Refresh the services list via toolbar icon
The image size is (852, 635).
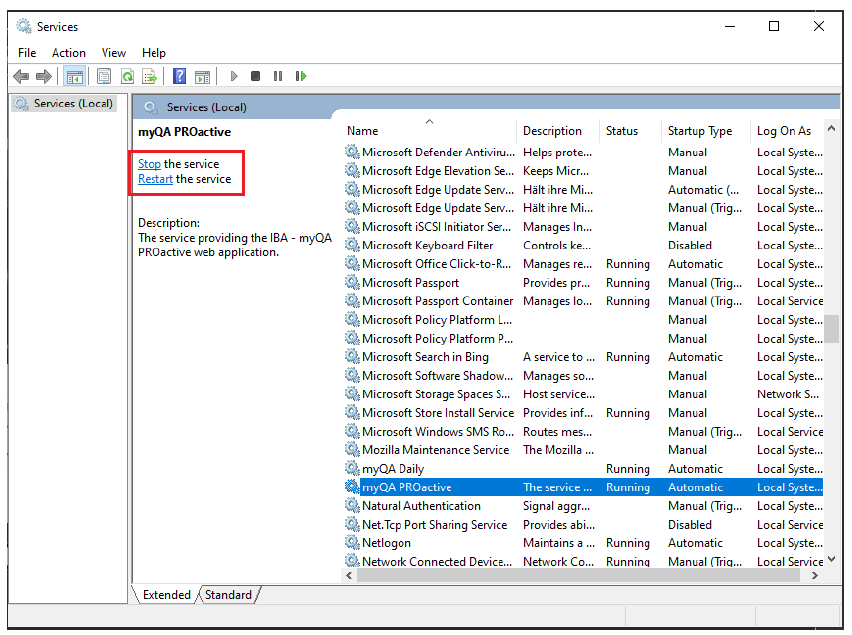pos(127,76)
